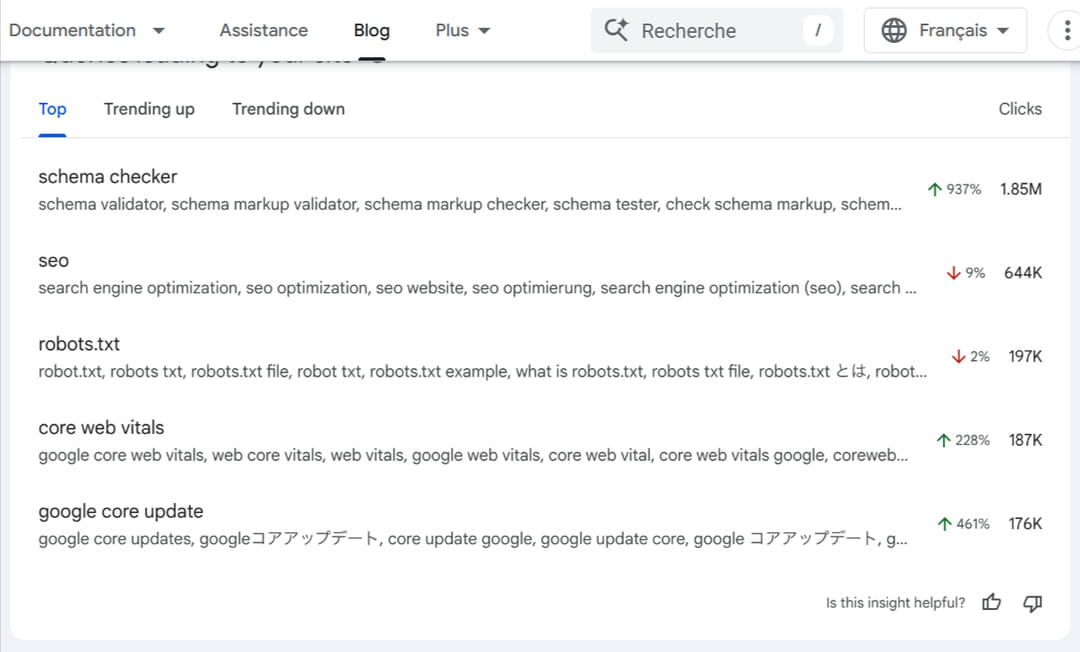This screenshot has height=652, width=1080.
Task: Open the three-dot overflow menu
Action: (x=1064, y=30)
